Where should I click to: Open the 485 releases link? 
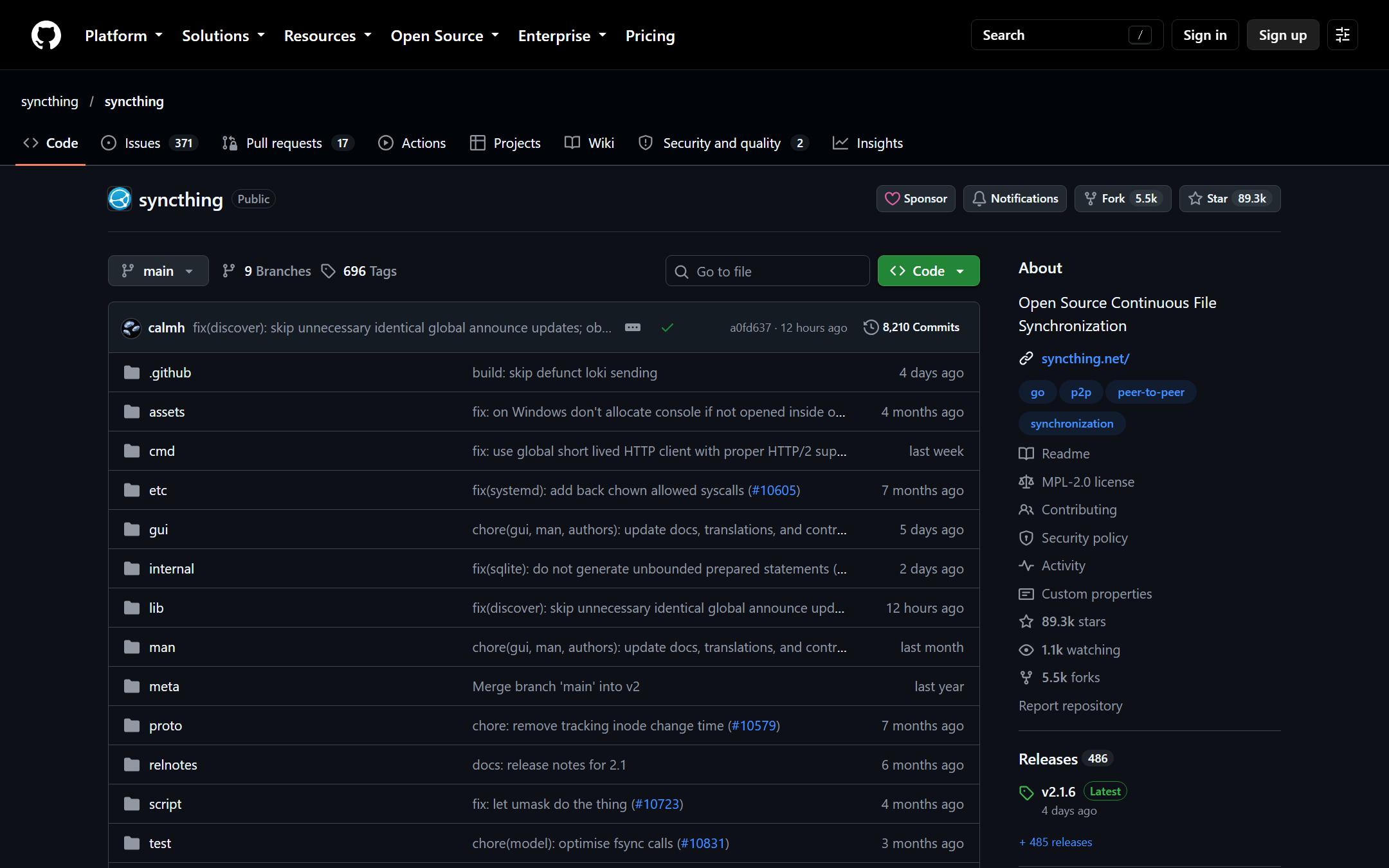tap(1055, 842)
